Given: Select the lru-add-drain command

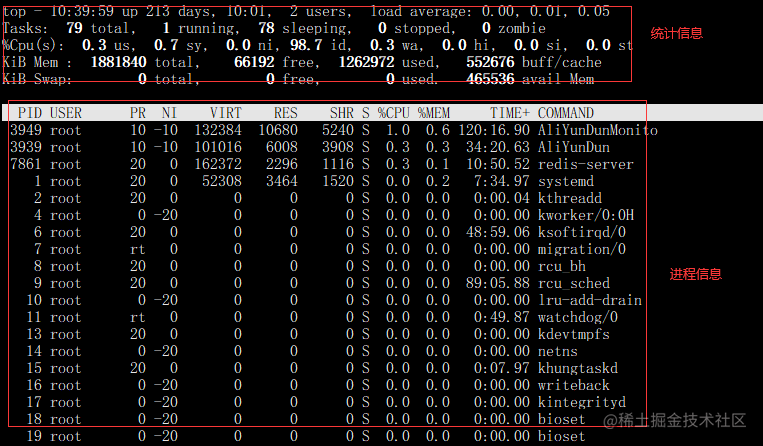Looking at the screenshot, I should [589, 301].
